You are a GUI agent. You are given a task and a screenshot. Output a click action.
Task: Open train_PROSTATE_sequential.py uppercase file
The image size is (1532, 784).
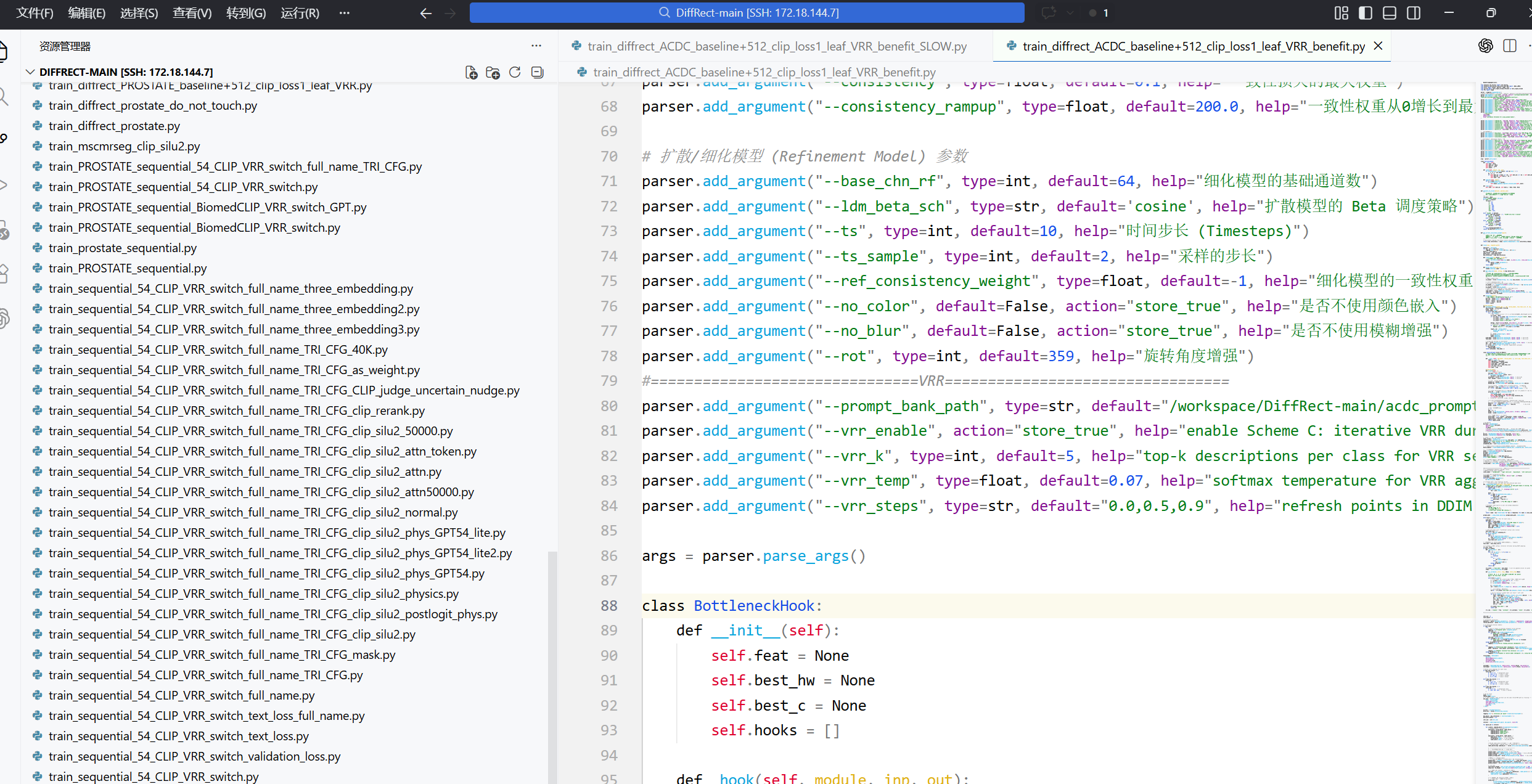(x=128, y=268)
